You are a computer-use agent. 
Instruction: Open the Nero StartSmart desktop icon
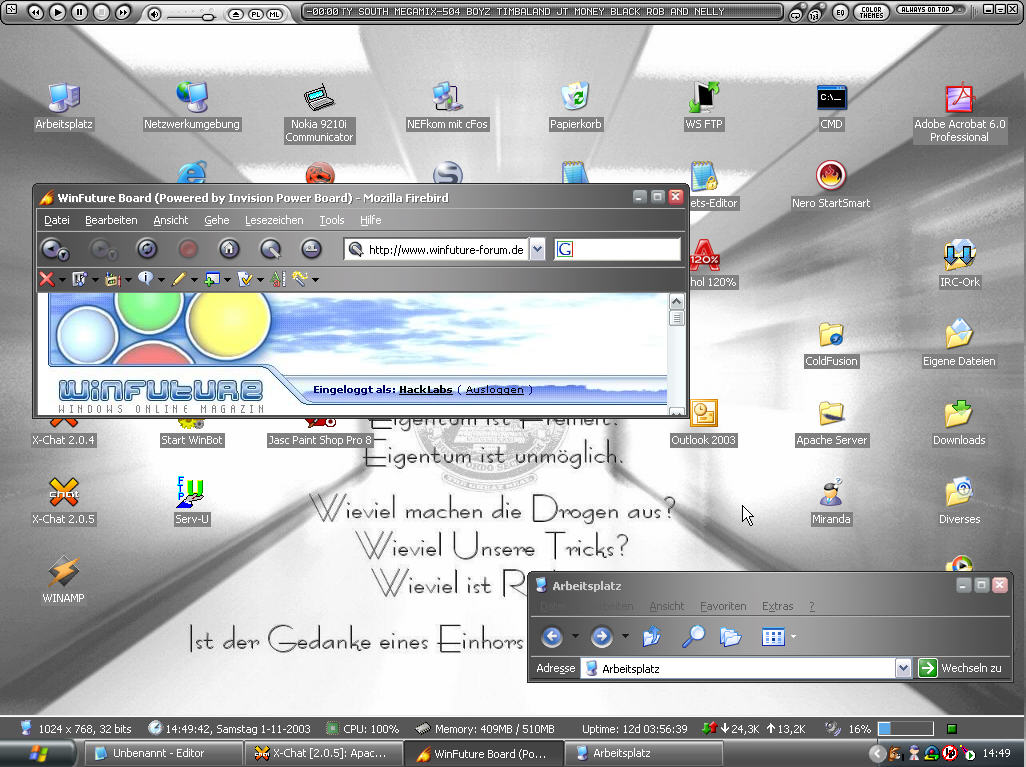tap(830, 177)
